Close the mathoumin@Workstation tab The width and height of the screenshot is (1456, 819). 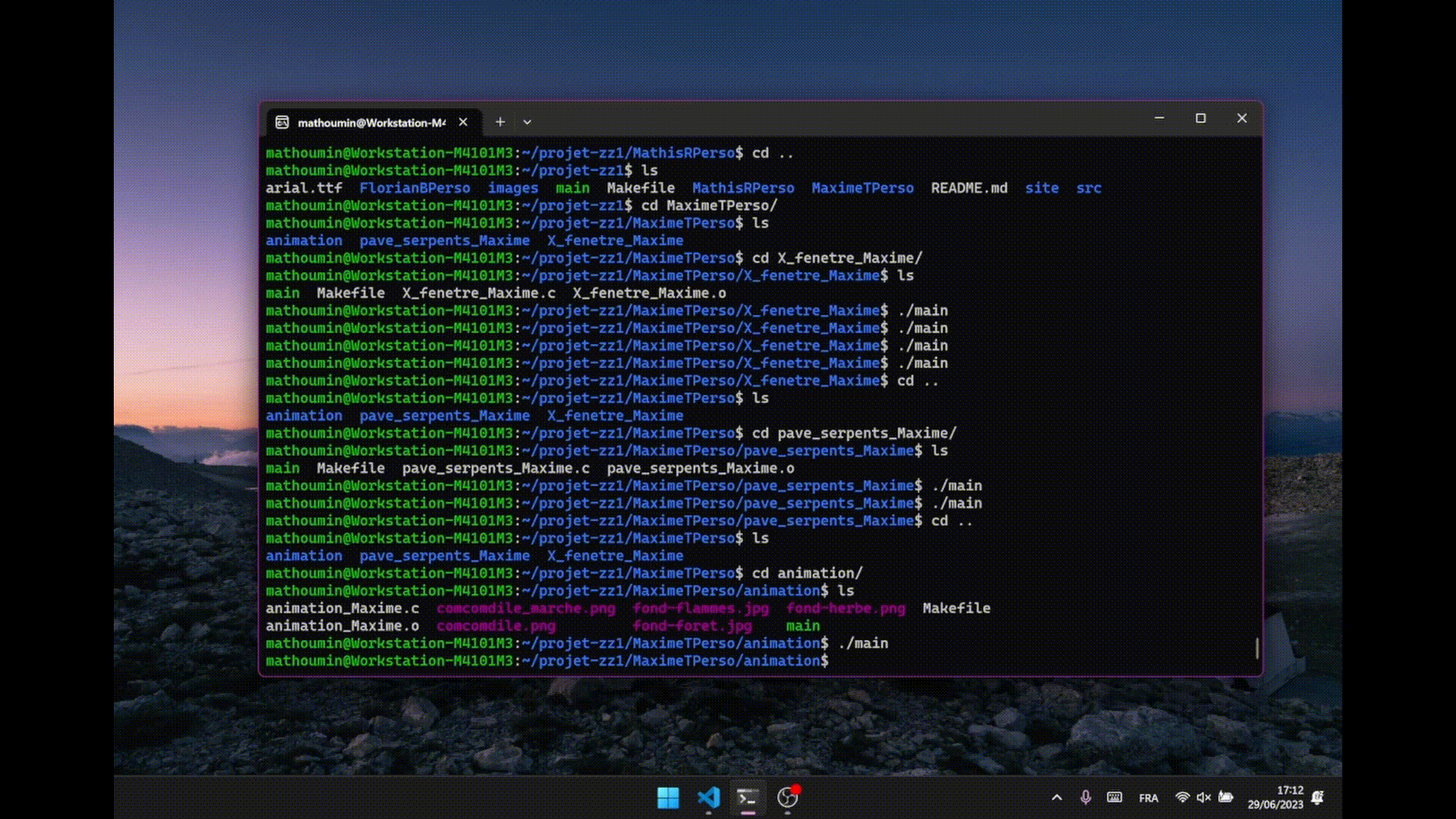[x=463, y=122]
